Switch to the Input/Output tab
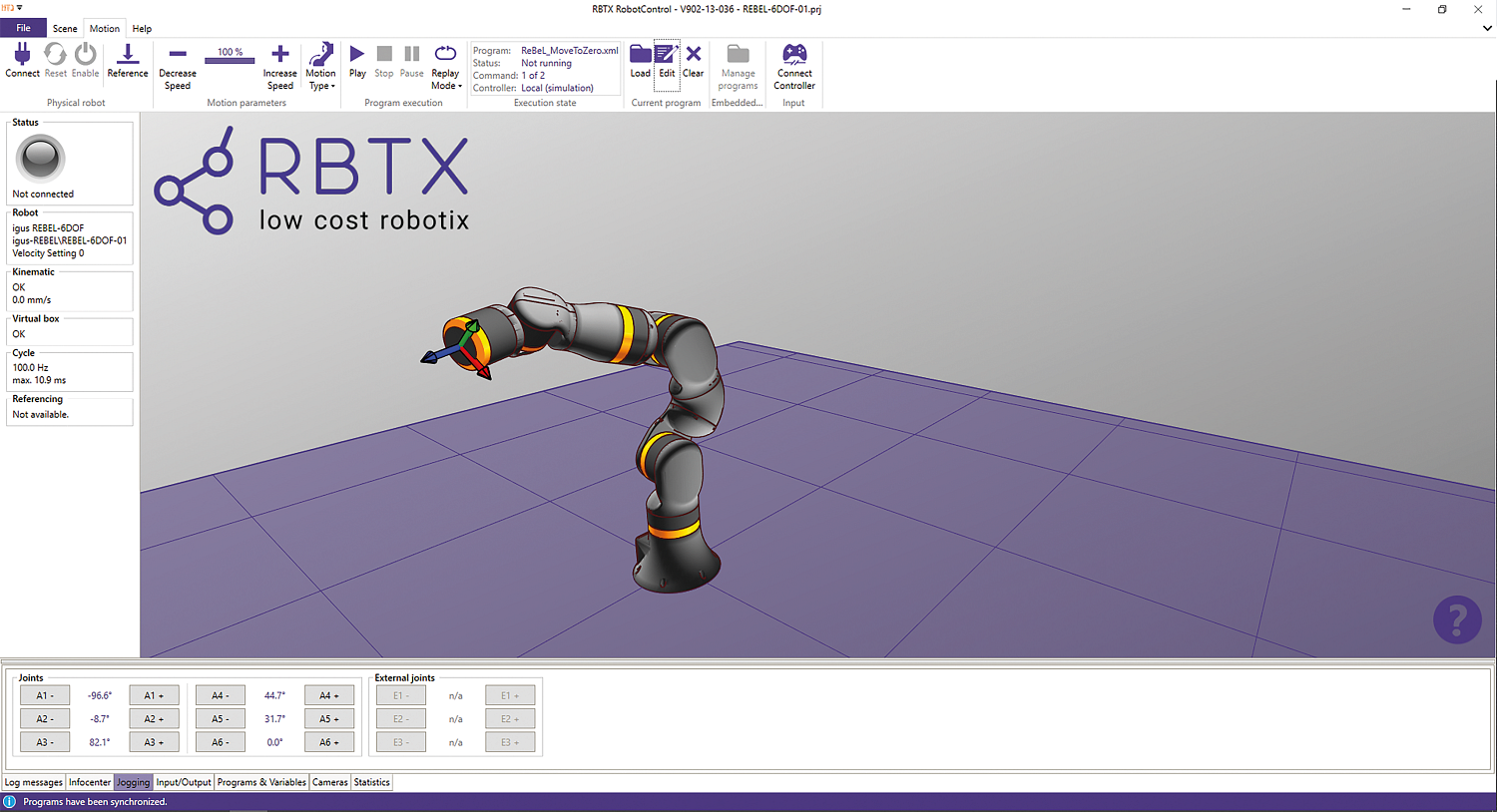The width and height of the screenshot is (1497, 812). pos(184,782)
